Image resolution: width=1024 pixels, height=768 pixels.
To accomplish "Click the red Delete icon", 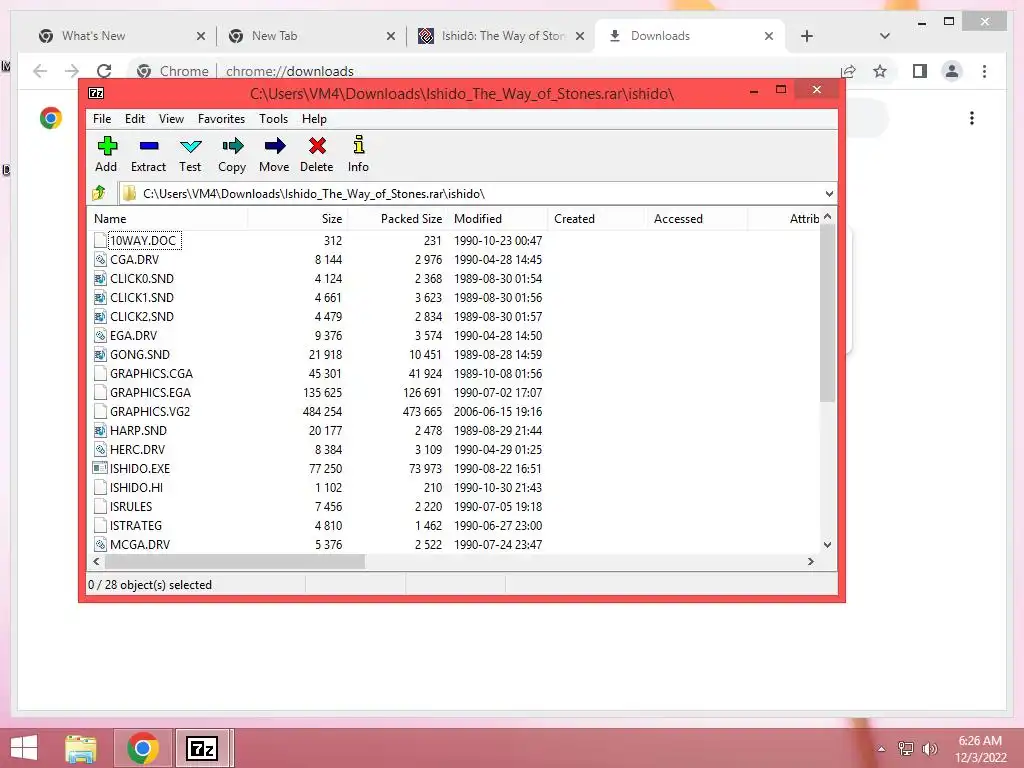I will coord(317,146).
